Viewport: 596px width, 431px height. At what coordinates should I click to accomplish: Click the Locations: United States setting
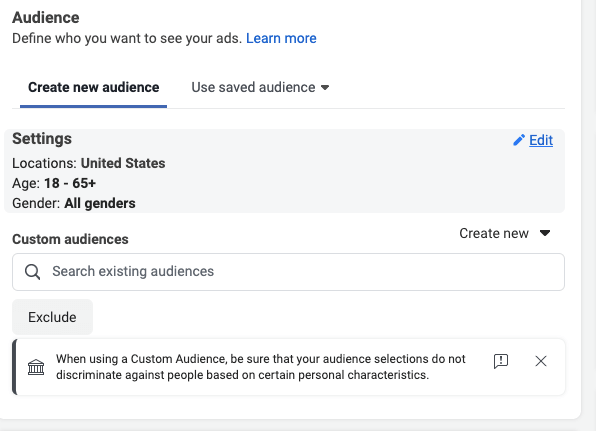89,163
